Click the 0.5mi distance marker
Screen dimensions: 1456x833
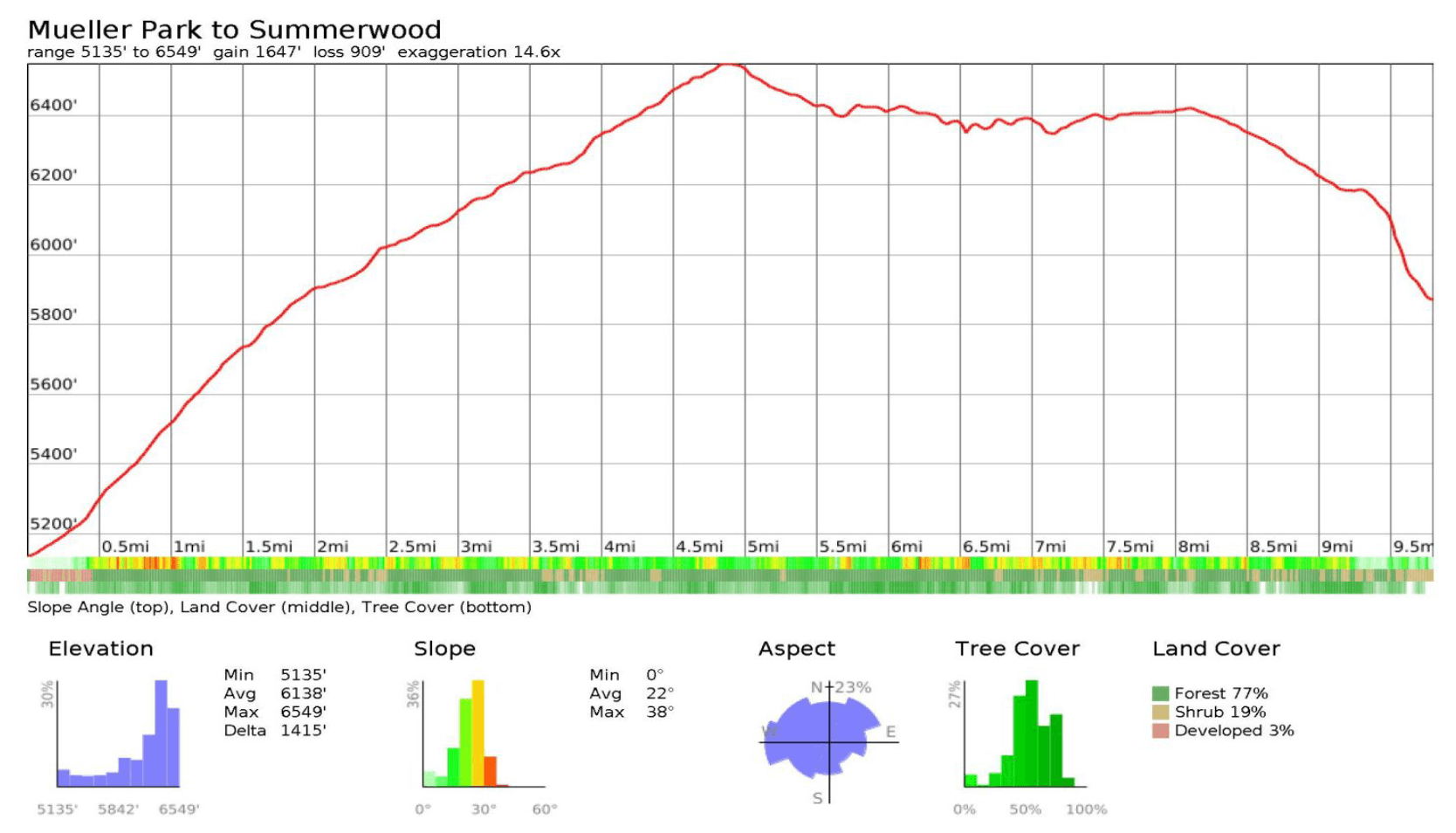[x=126, y=547]
